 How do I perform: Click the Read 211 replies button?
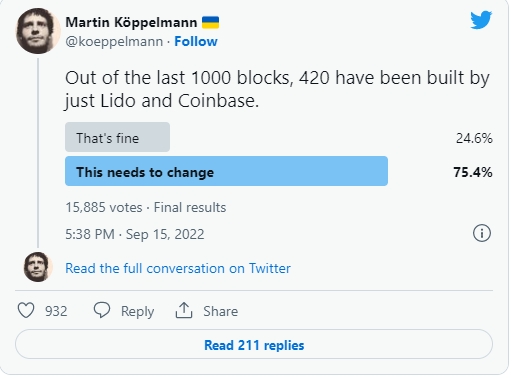[254, 344]
